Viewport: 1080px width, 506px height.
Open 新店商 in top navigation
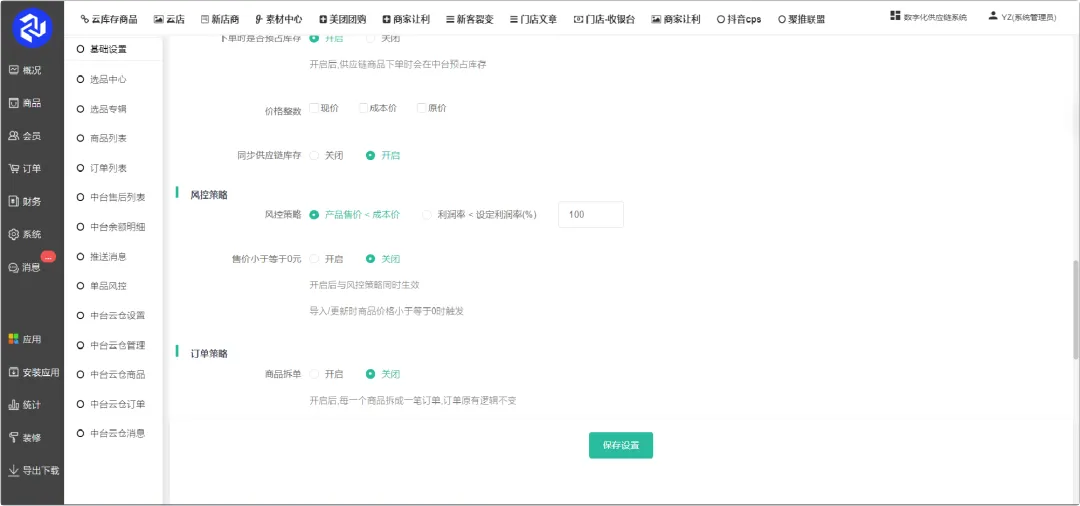pyautogui.click(x=222, y=19)
